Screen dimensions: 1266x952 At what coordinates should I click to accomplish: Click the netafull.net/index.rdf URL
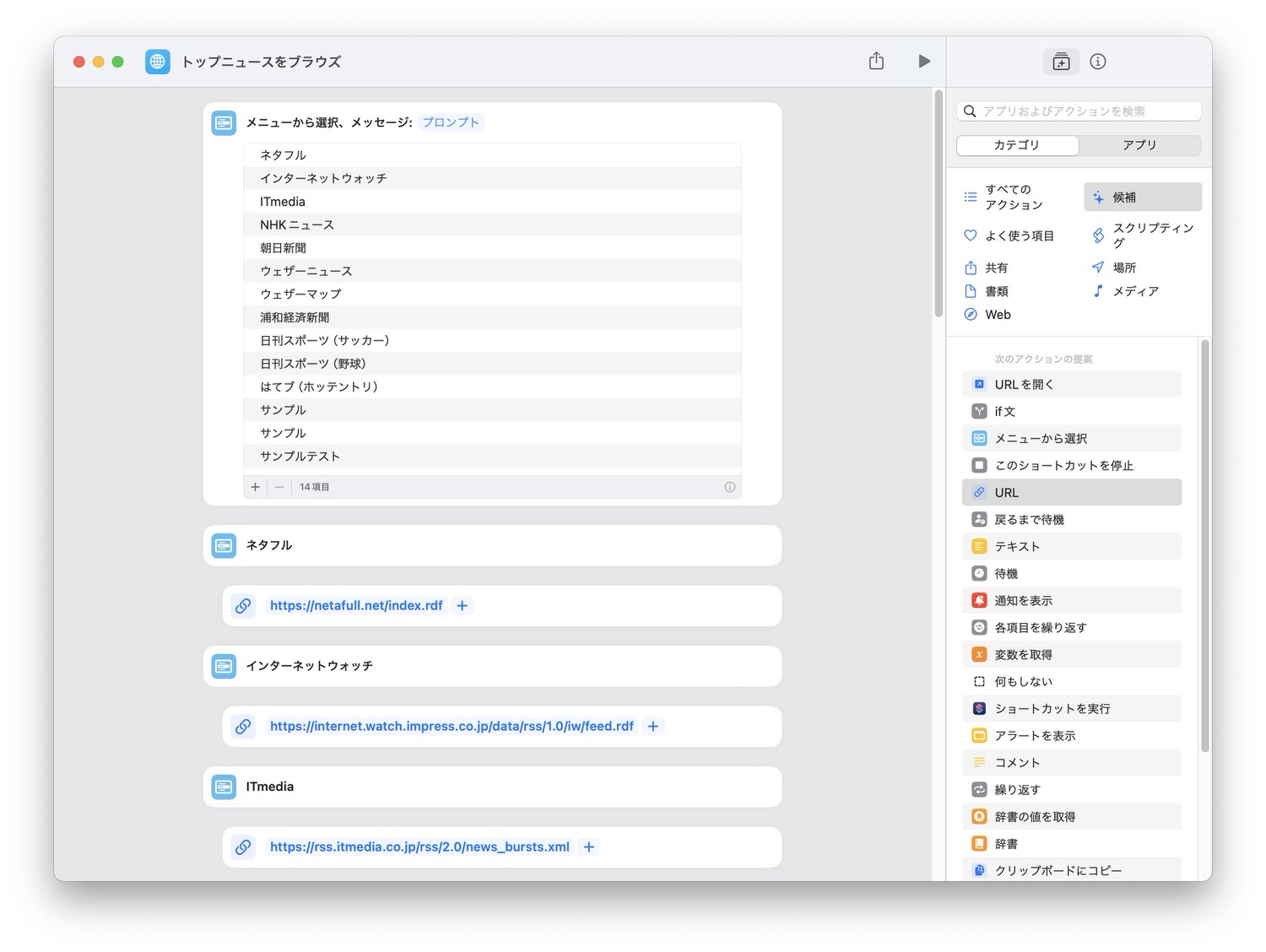pyautogui.click(x=356, y=605)
